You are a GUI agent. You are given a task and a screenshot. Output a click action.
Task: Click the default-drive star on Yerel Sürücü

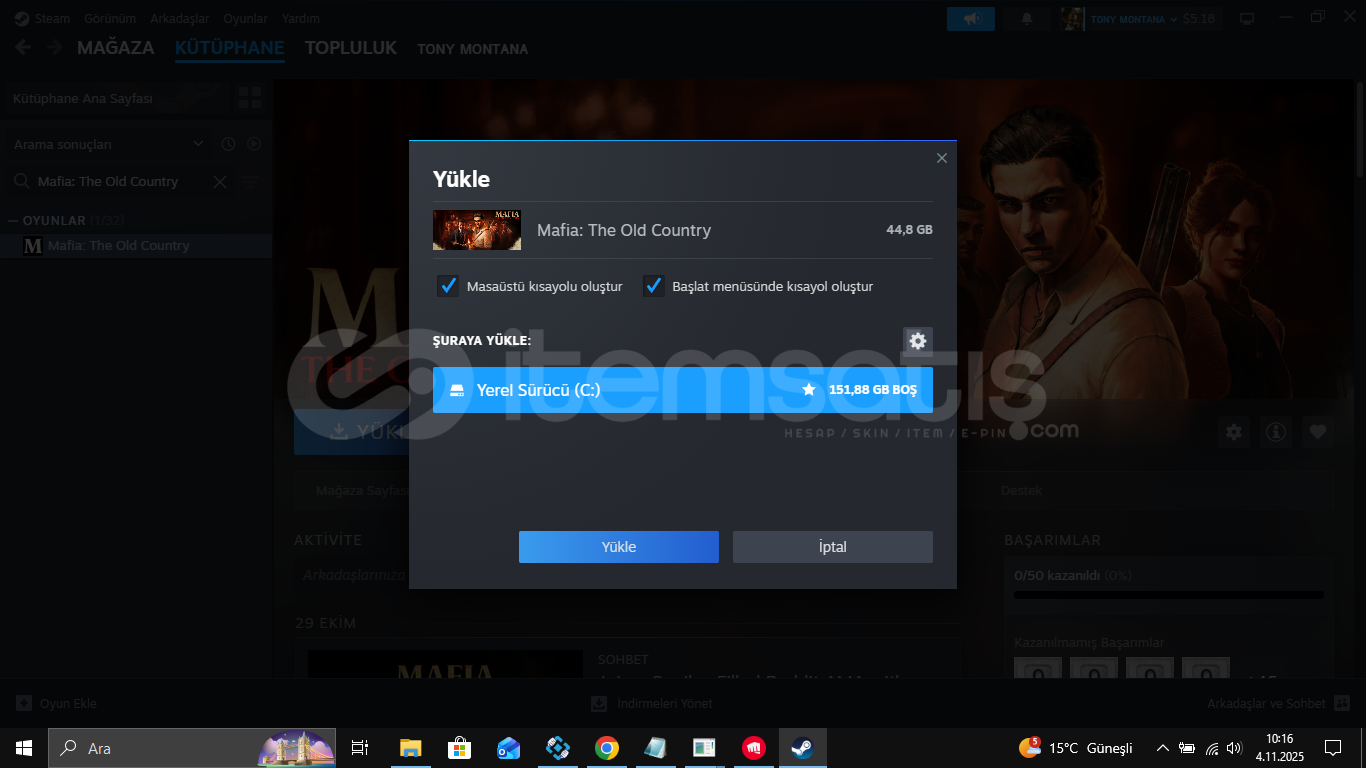(809, 390)
